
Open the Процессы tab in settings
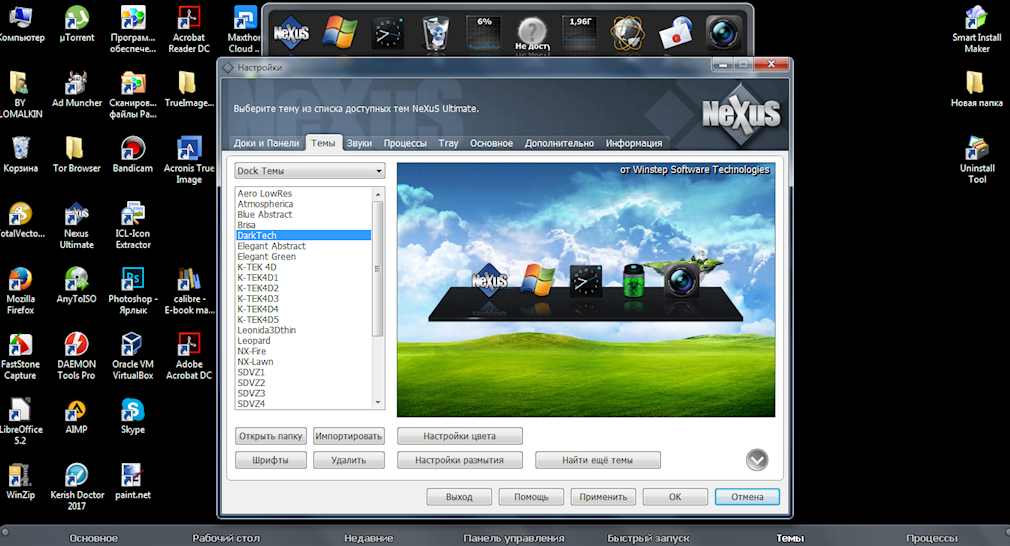click(405, 143)
